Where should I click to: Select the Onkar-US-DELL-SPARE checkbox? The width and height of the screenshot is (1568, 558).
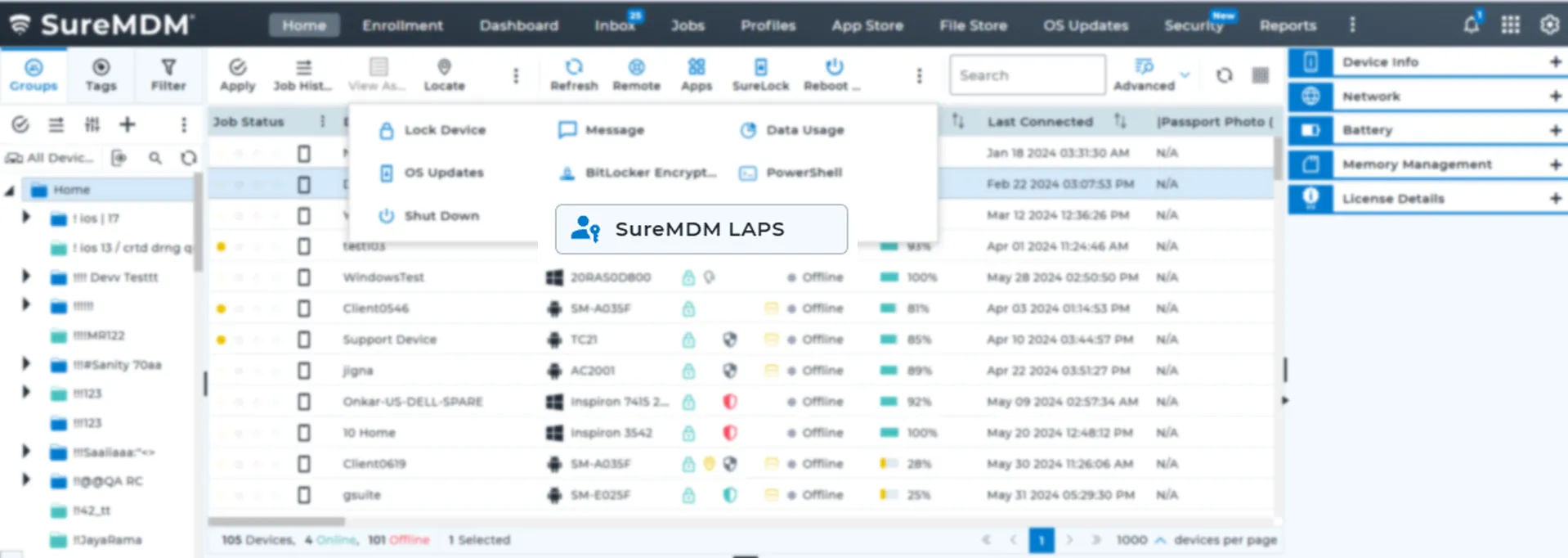[304, 402]
